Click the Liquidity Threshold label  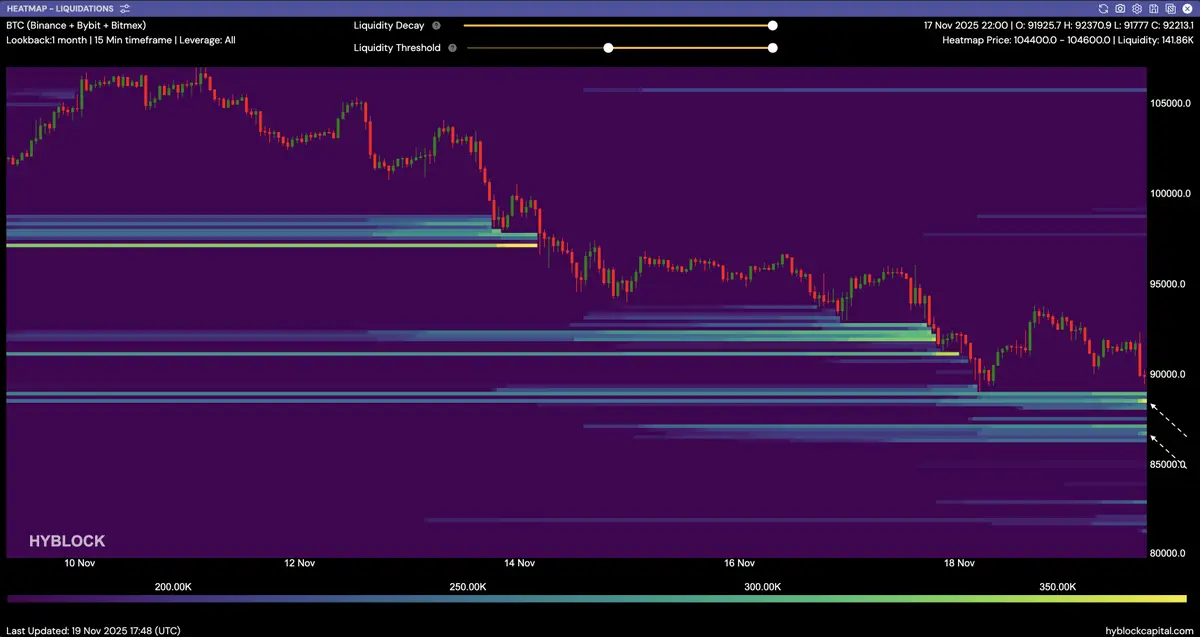click(x=397, y=48)
